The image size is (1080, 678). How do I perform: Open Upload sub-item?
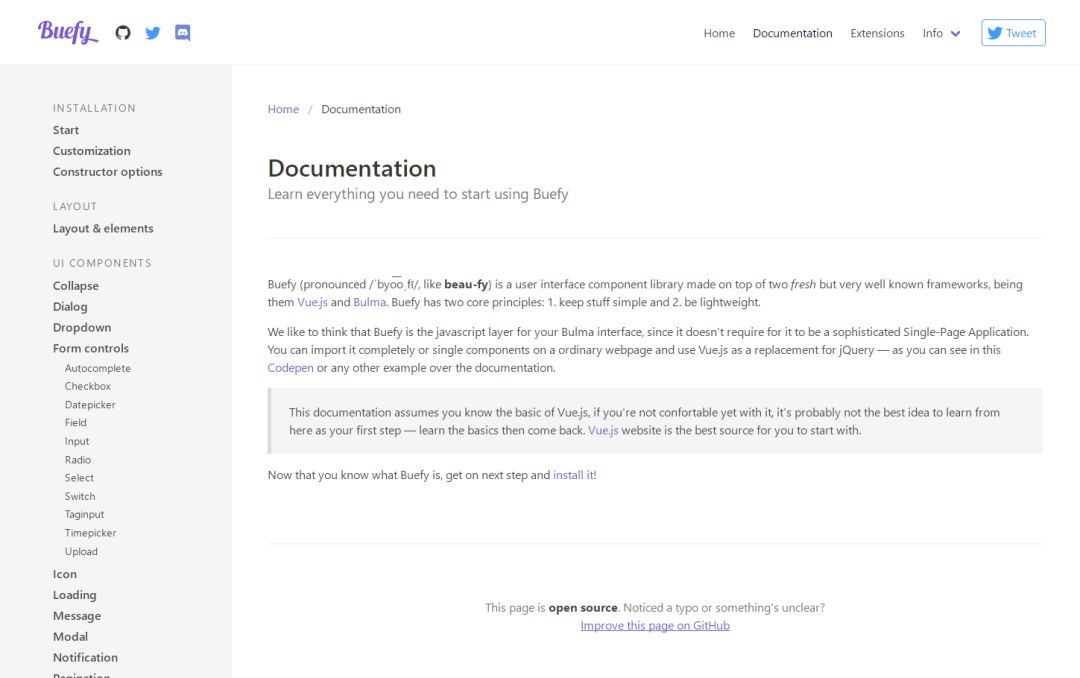pyautogui.click(x=81, y=551)
